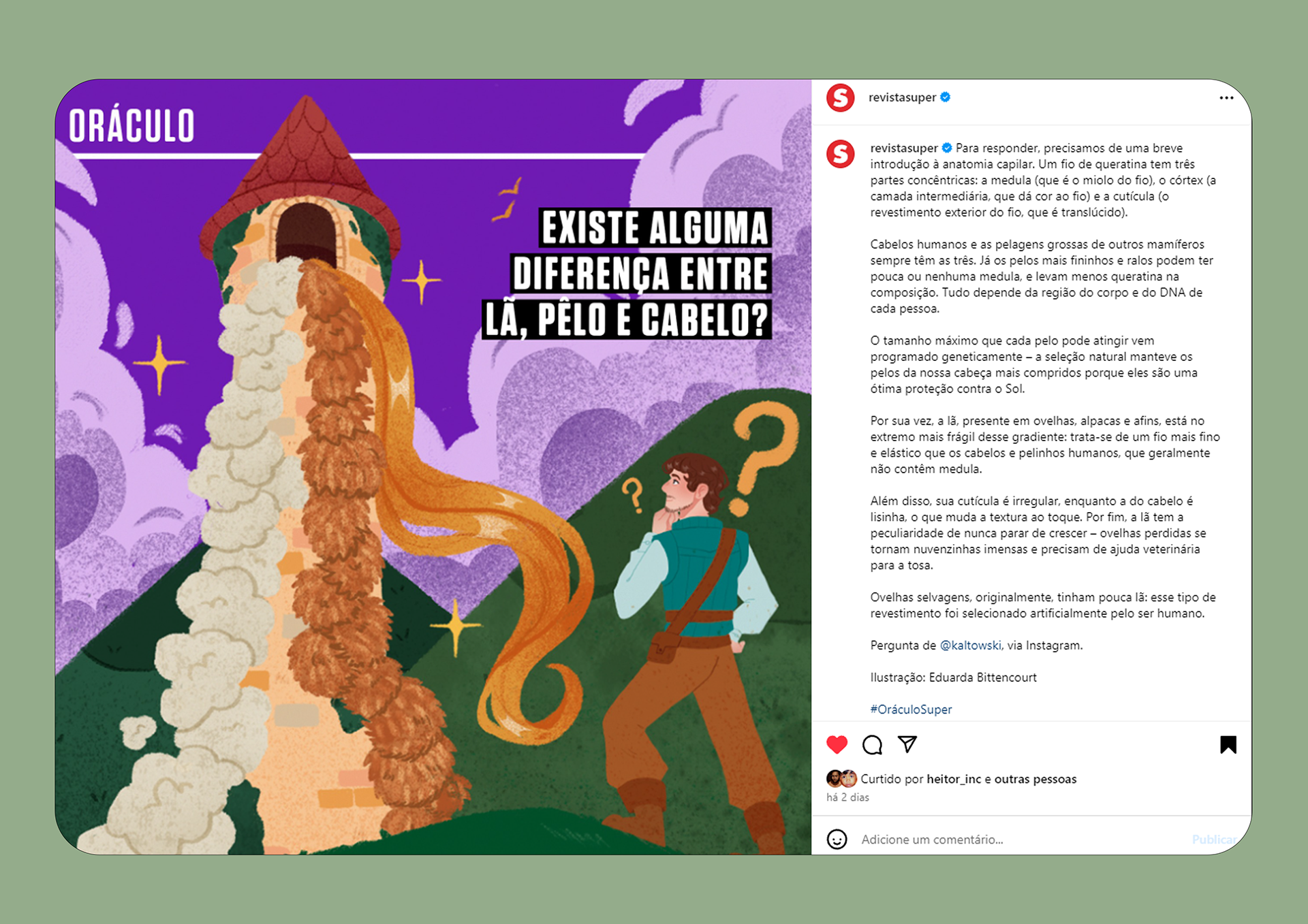Open revistasuper username at caption start
The image size is (1308, 924).
pos(904,148)
